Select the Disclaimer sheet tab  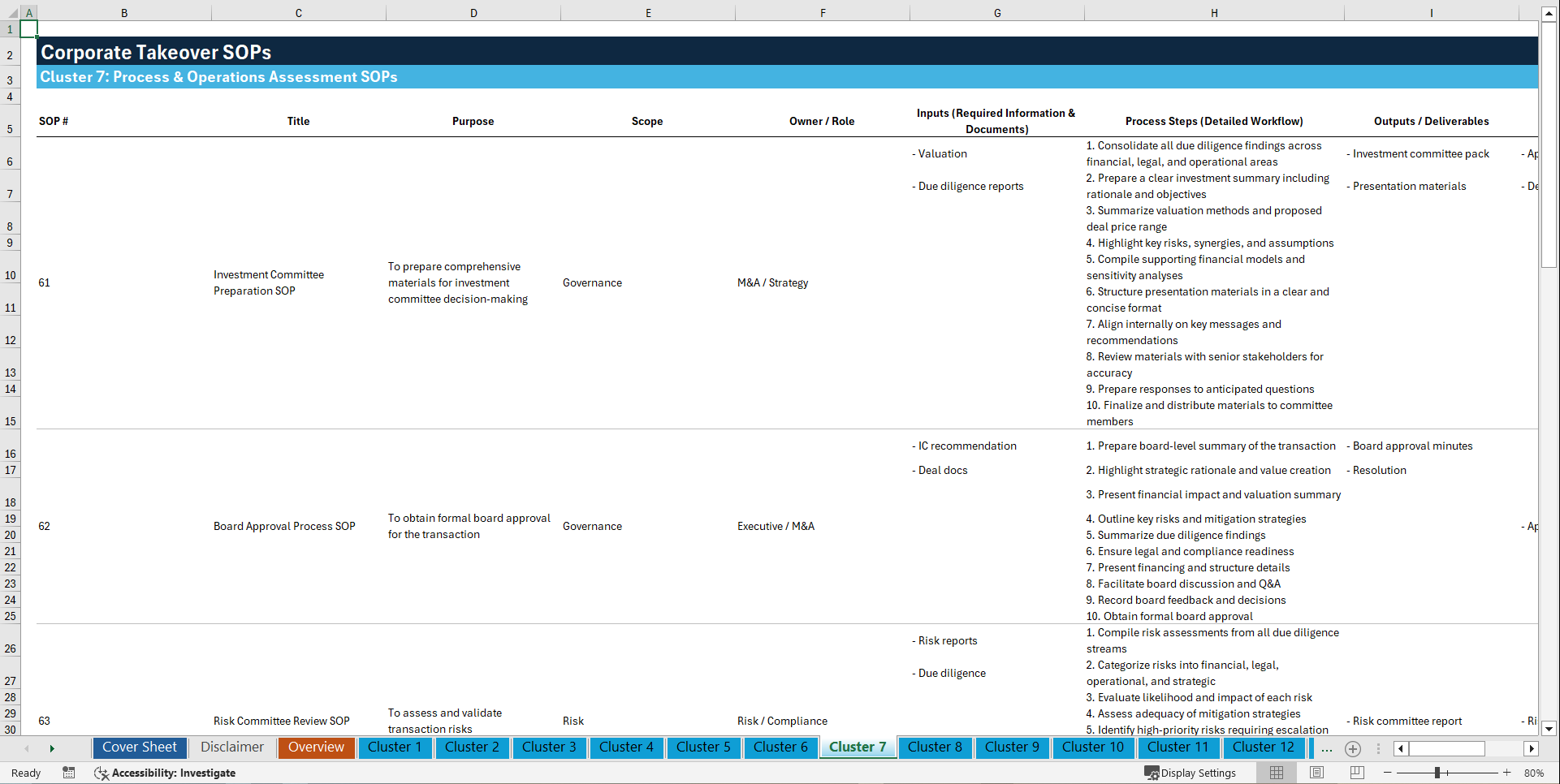pyautogui.click(x=231, y=747)
